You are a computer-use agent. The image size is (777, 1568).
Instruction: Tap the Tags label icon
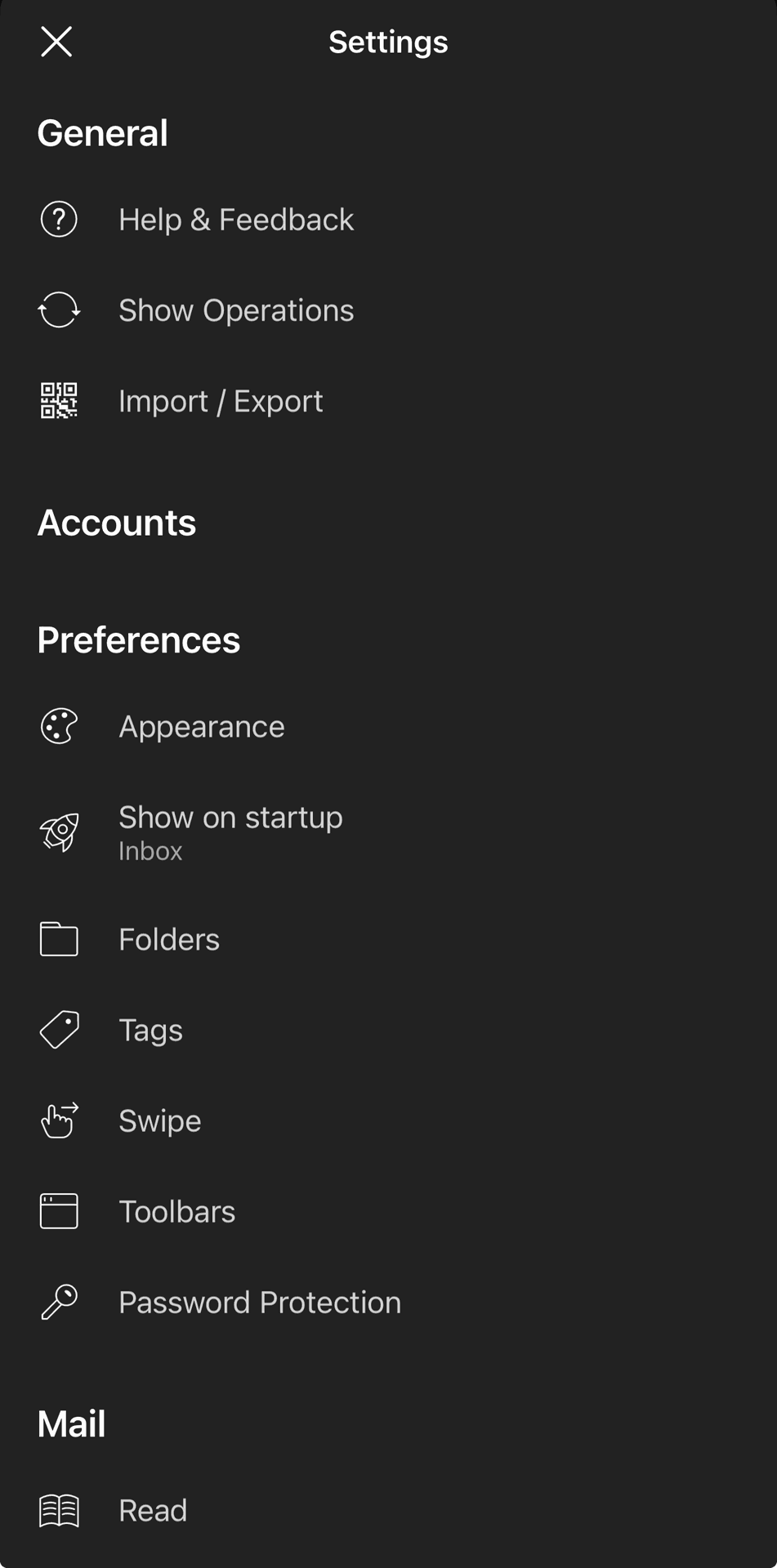tap(60, 1030)
